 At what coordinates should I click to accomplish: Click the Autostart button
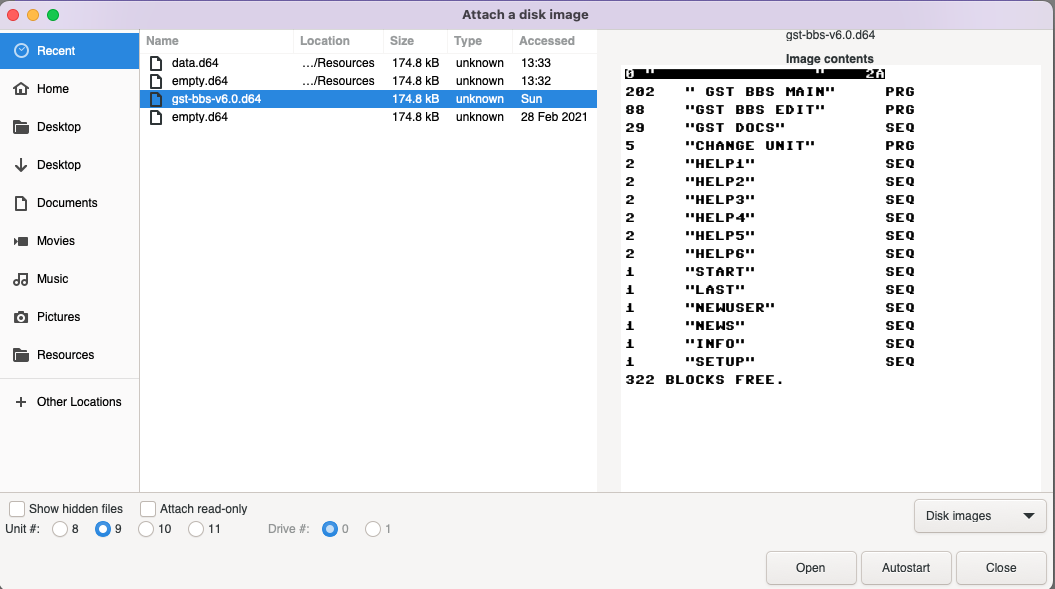click(x=905, y=568)
